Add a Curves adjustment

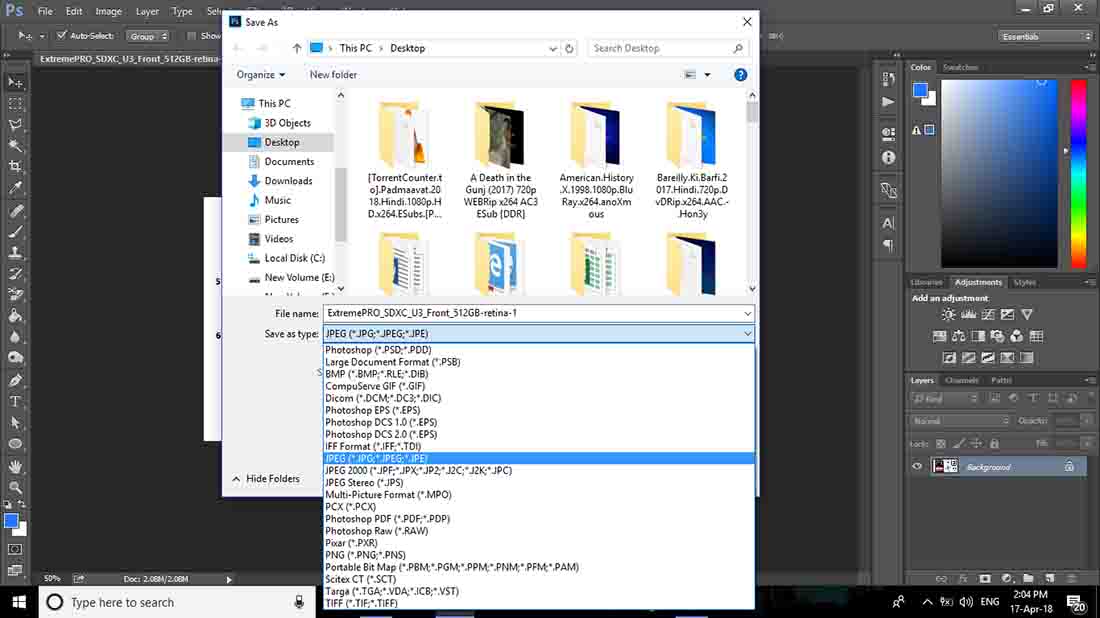click(x=988, y=315)
